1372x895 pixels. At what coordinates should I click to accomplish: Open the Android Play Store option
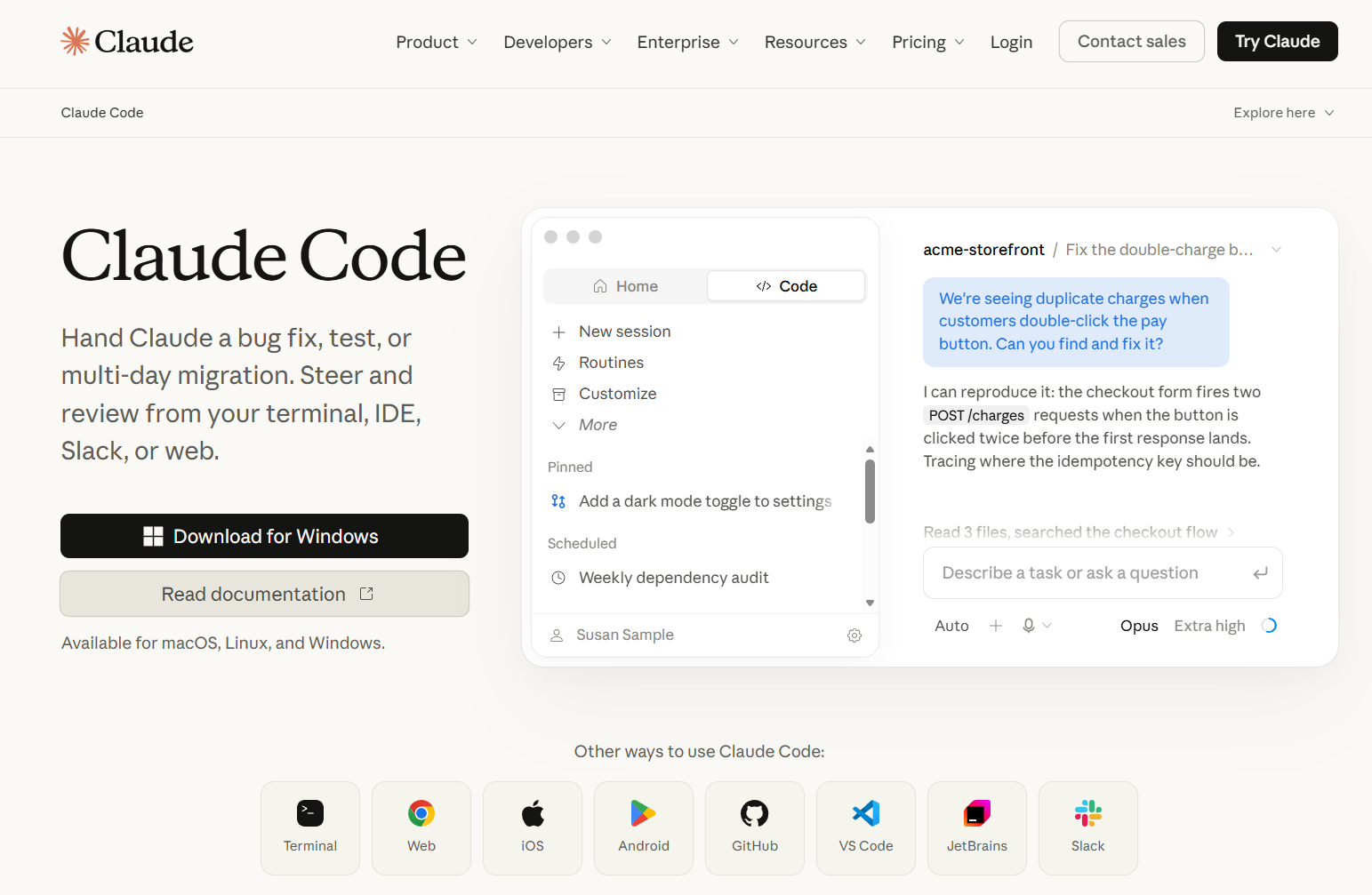644,828
